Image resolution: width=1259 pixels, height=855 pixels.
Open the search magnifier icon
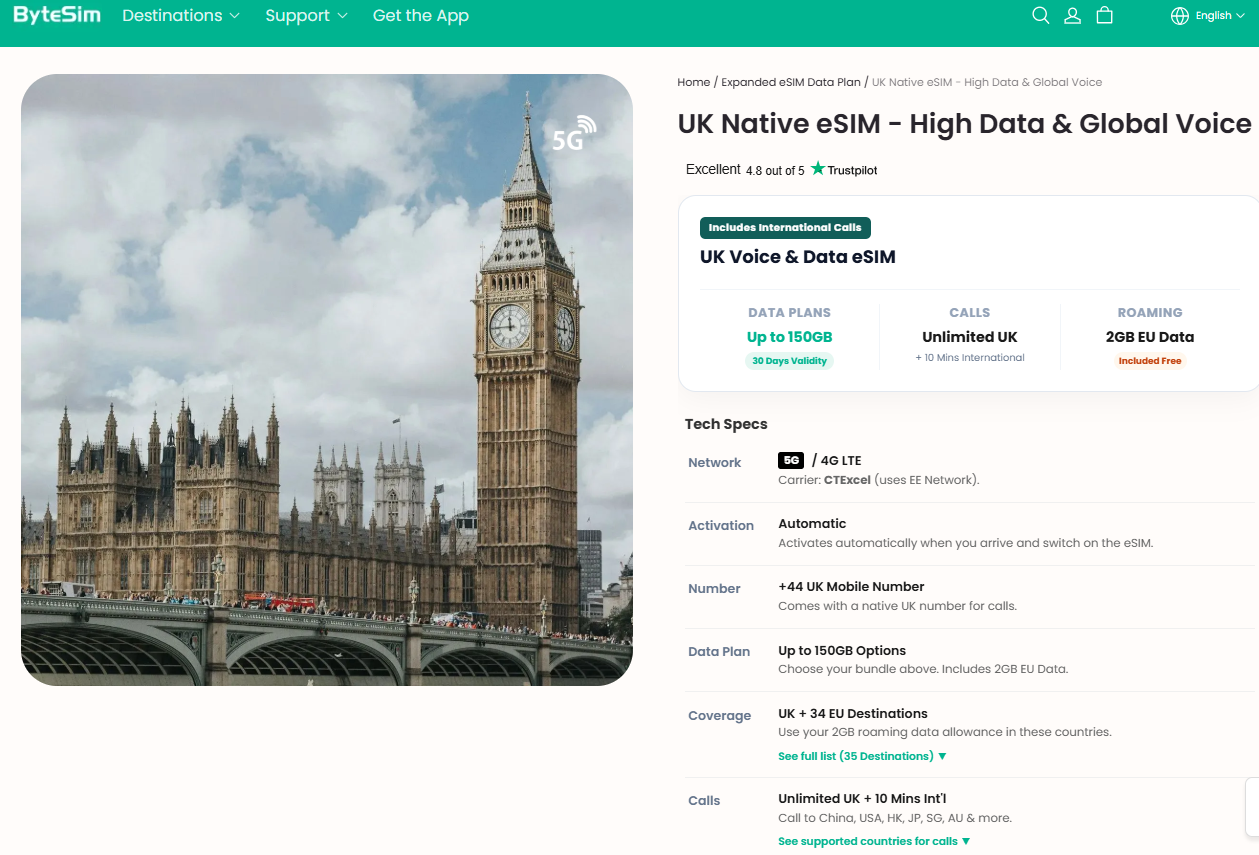point(1040,15)
